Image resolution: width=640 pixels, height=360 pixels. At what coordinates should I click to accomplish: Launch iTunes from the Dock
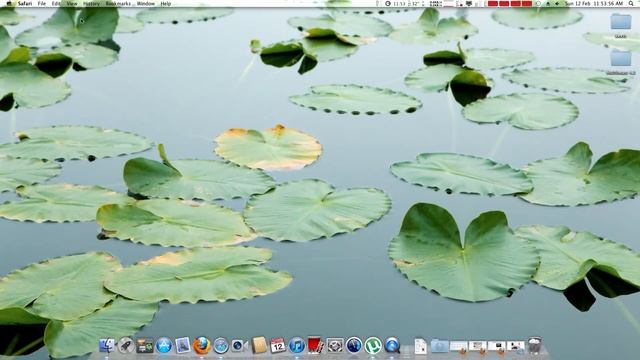(297, 346)
